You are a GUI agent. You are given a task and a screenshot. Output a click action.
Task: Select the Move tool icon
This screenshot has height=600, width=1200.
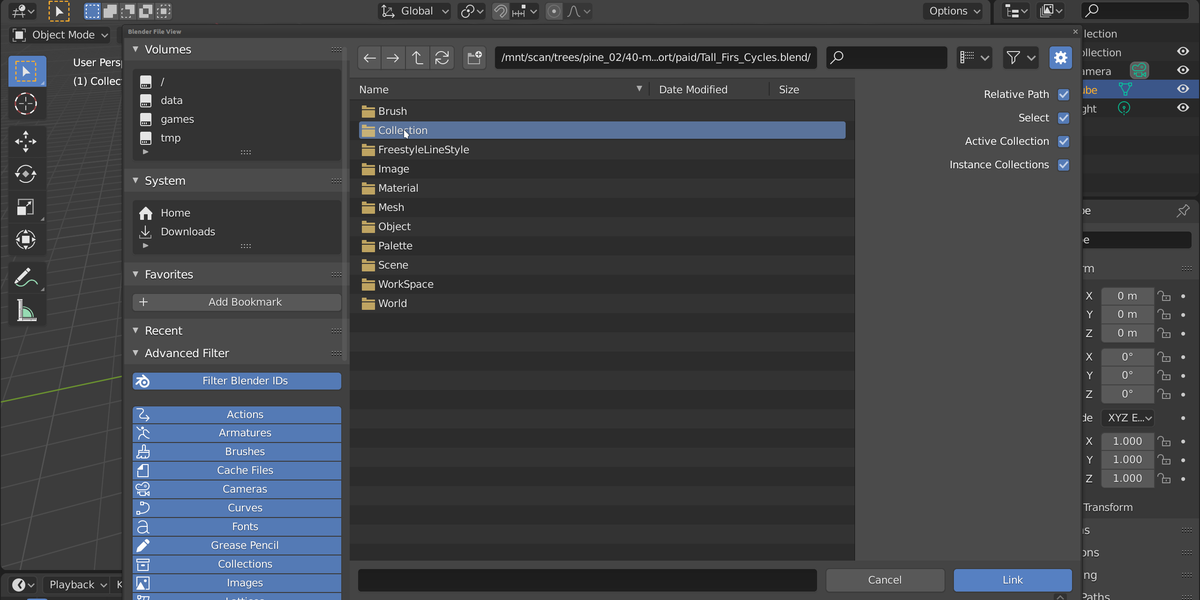26,141
